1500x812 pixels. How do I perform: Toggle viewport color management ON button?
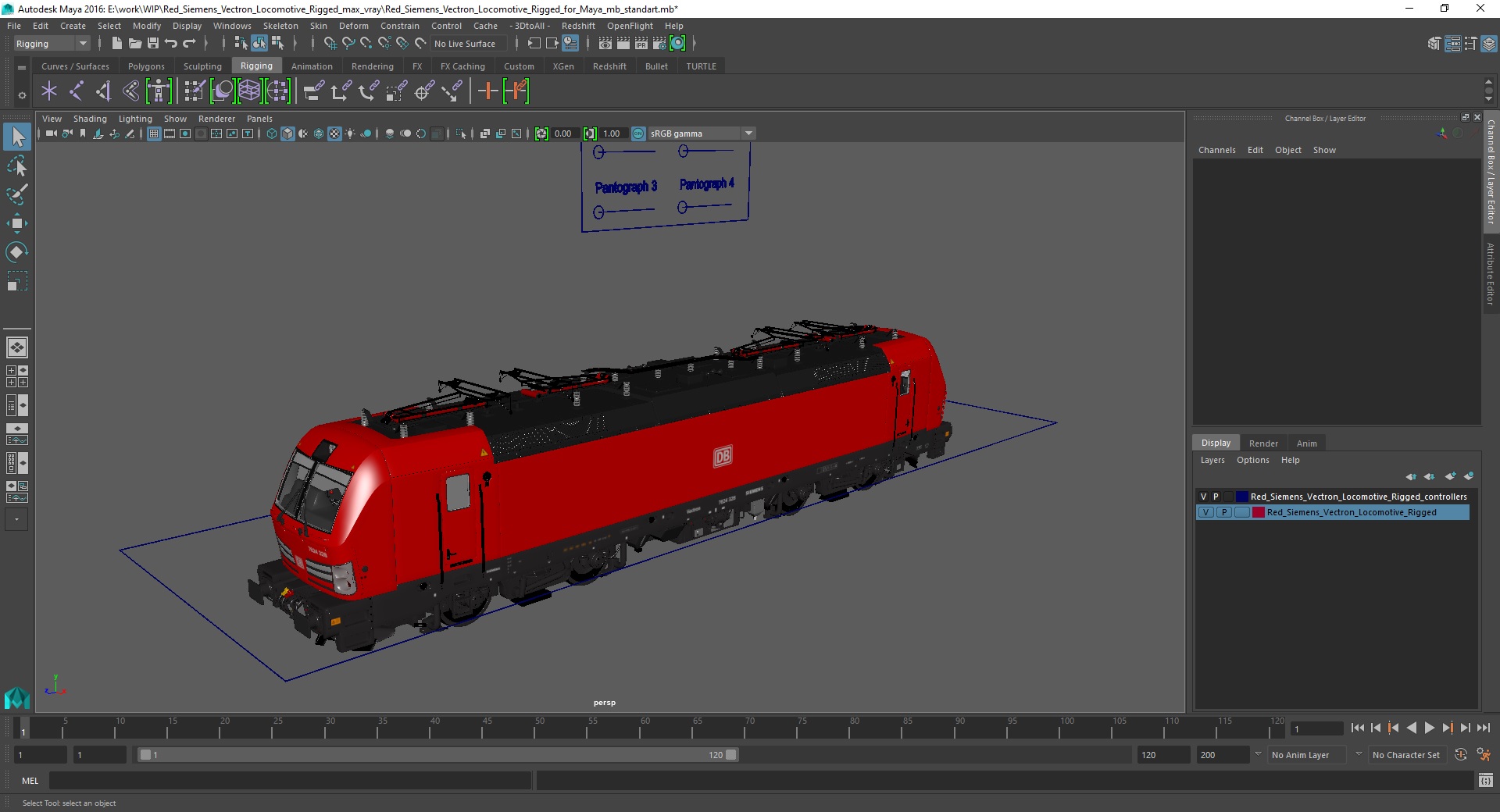coord(638,134)
